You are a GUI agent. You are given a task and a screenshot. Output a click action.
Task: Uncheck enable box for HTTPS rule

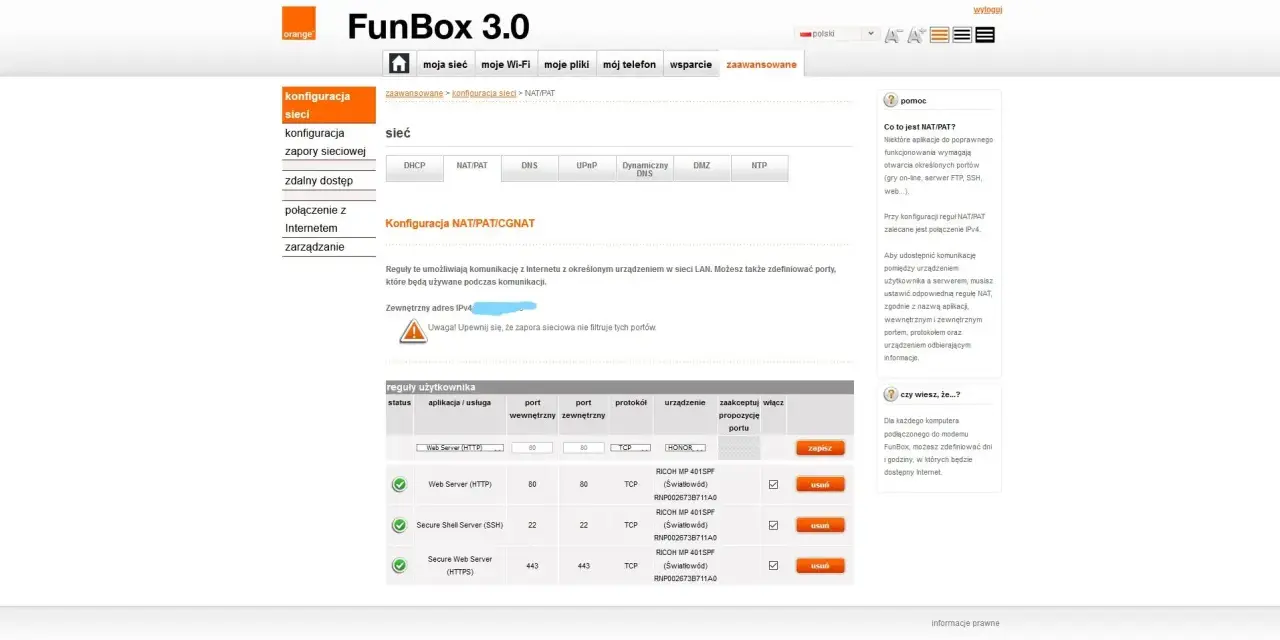(x=773, y=565)
